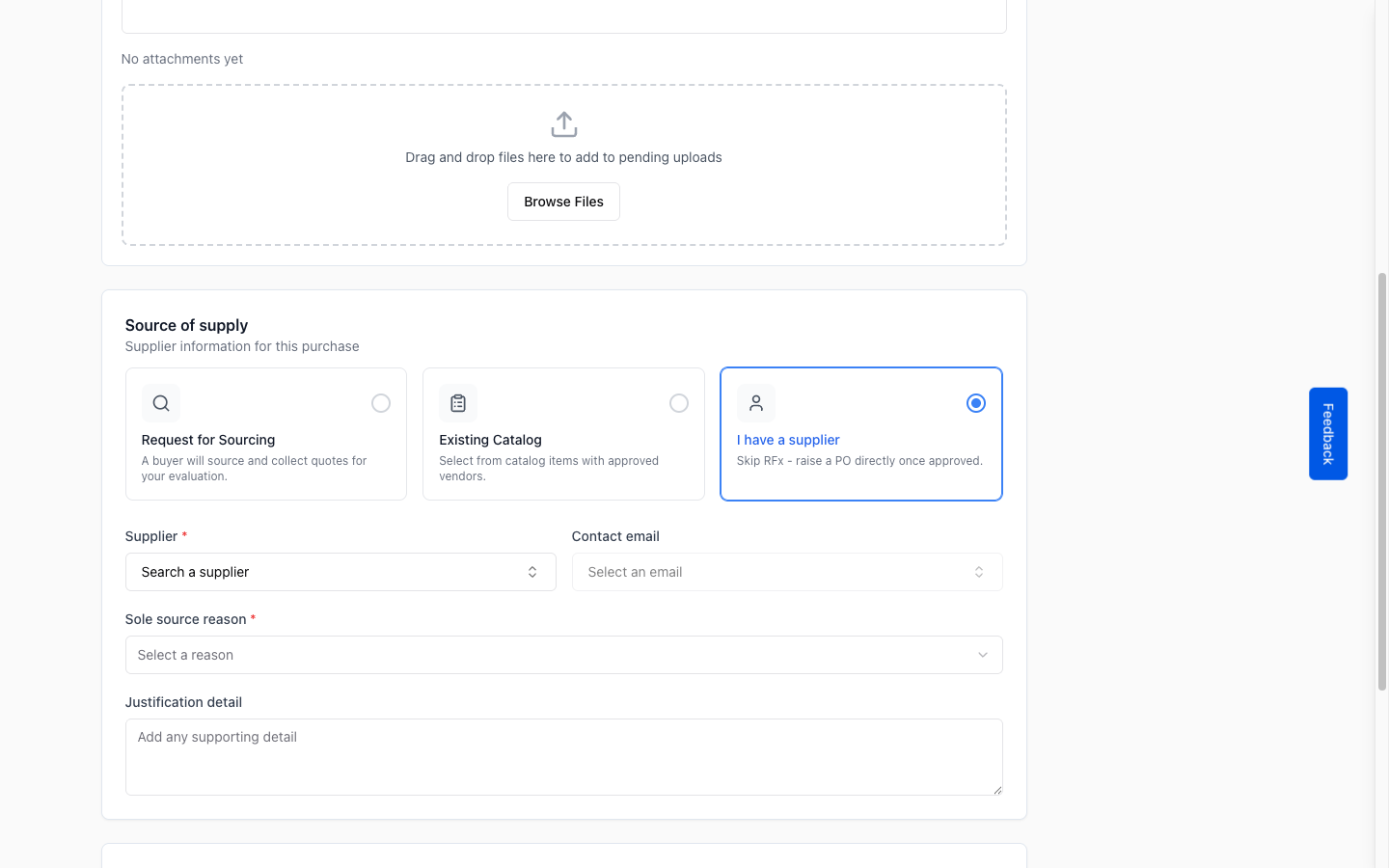Click the clipboard icon on Existing Catalog card
The height and width of the screenshot is (868, 1389).
pos(458,403)
